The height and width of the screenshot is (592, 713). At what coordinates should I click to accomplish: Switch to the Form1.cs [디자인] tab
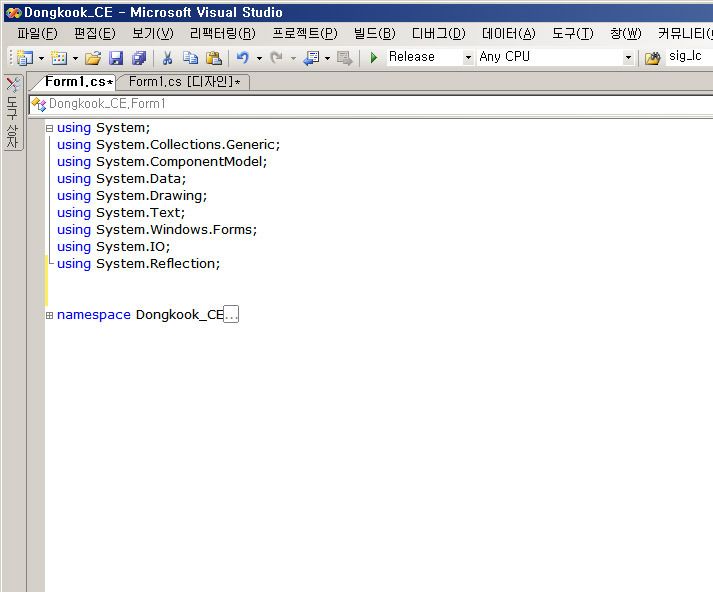click(x=184, y=82)
